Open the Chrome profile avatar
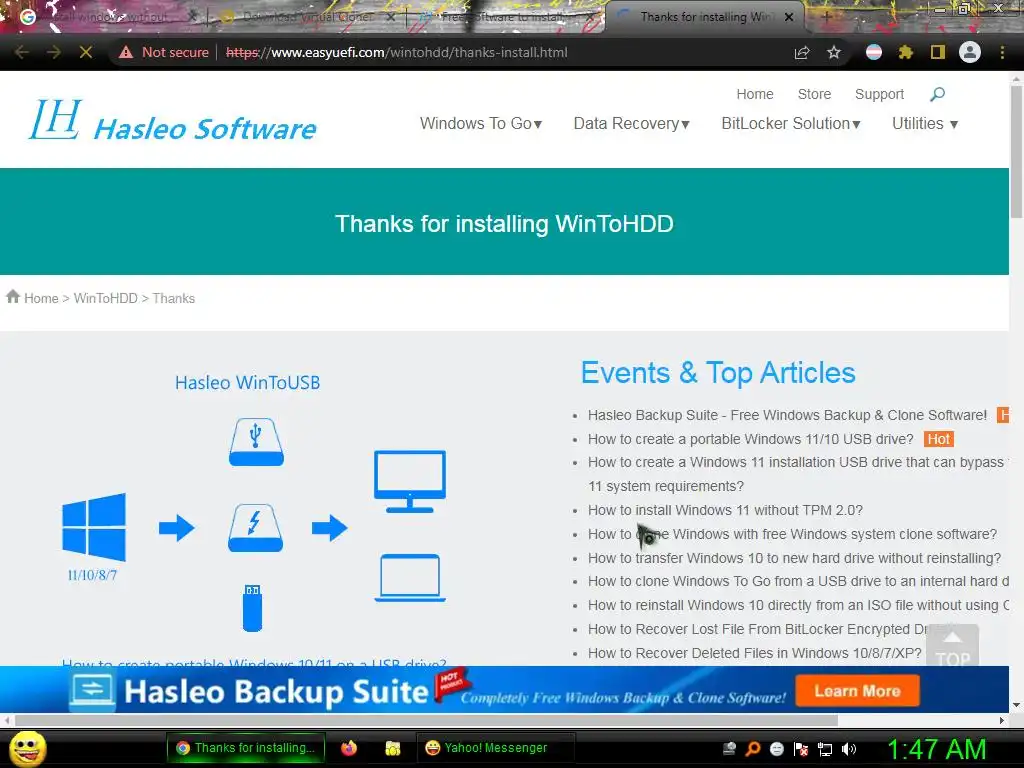This screenshot has width=1024, height=768. 970,52
